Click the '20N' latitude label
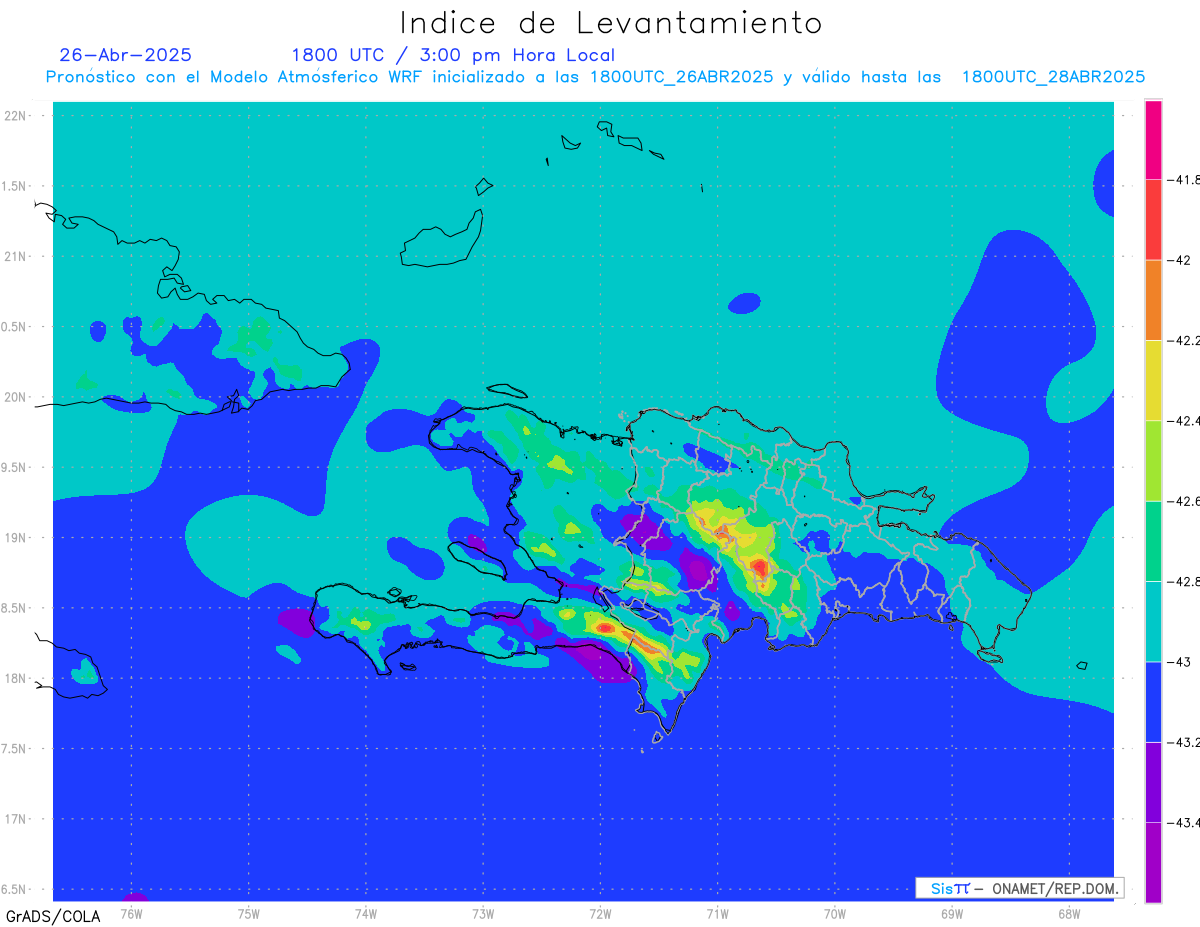Viewport: 1200px width, 927px height. tap(17, 397)
